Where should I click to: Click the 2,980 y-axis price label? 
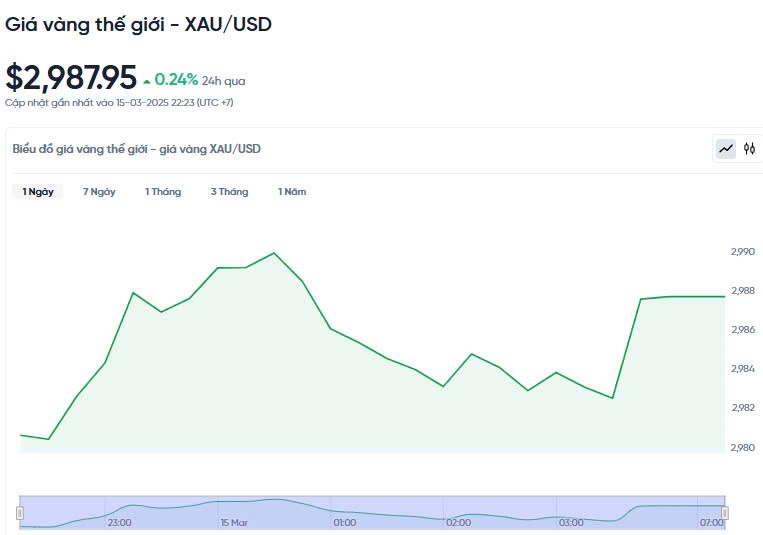[x=743, y=447]
